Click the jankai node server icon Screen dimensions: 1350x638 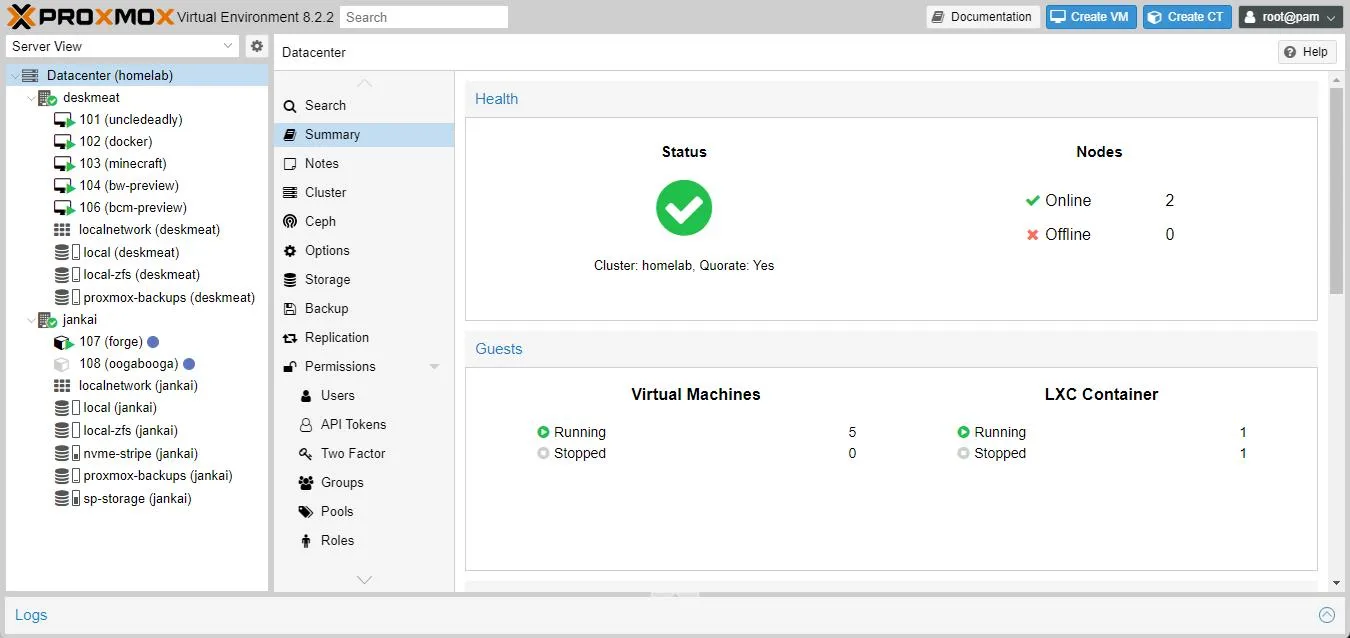tap(47, 320)
